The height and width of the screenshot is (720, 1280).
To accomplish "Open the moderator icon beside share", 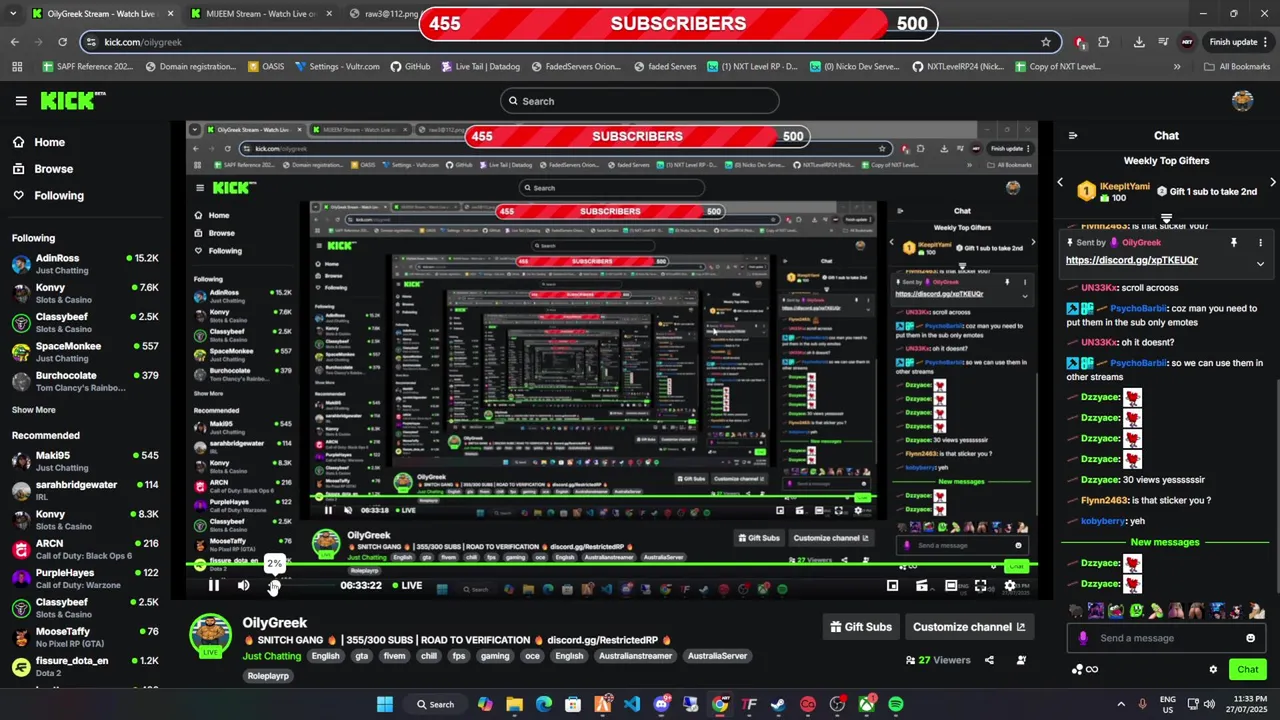I will pos(1021,660).
